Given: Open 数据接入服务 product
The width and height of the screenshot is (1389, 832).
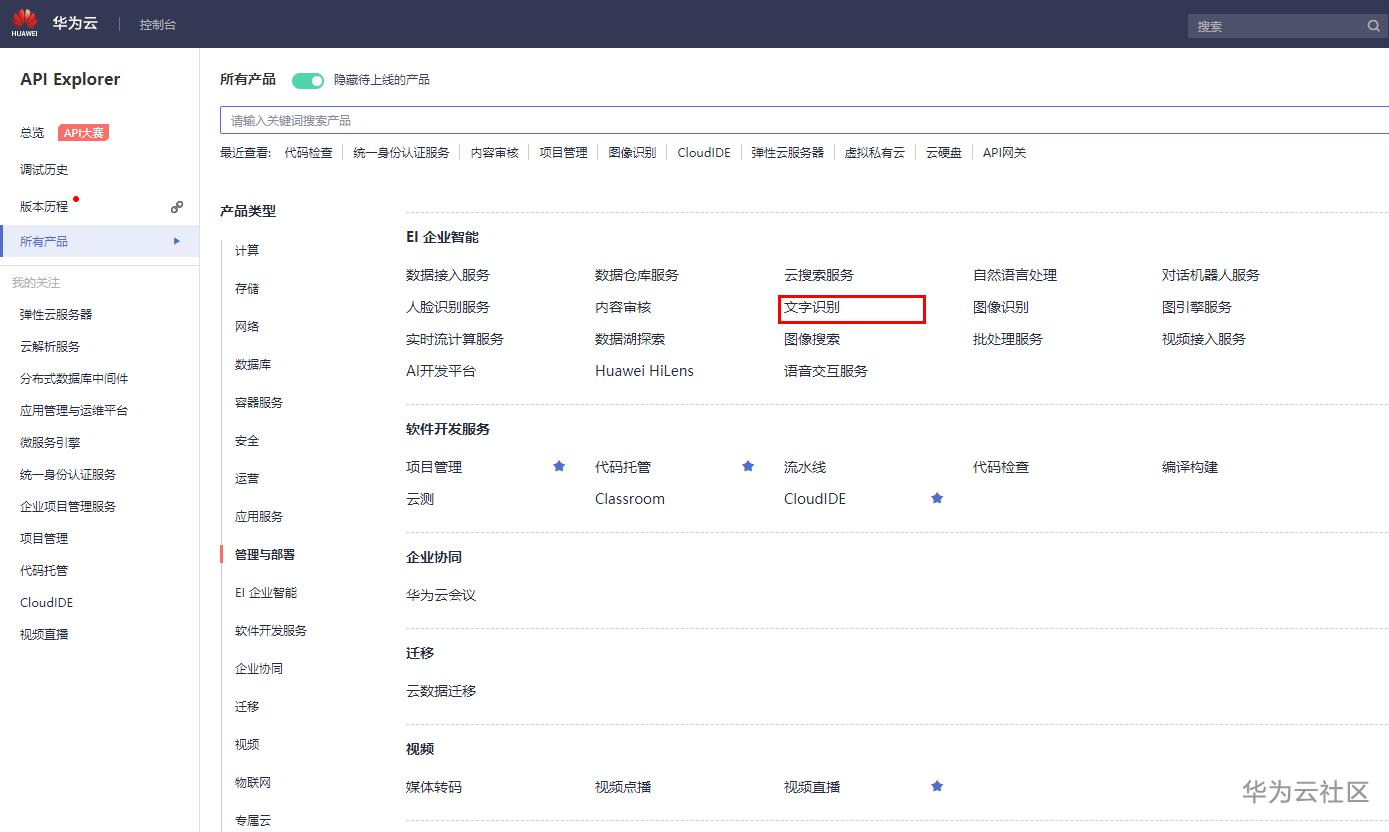Looking at the screenshot, I should coord(448,275).
